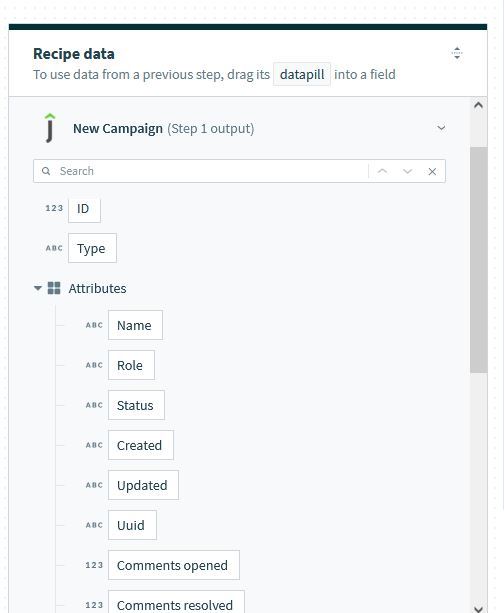Select the Name datapill under Attributes
The image size is (504, 613).
135,325
